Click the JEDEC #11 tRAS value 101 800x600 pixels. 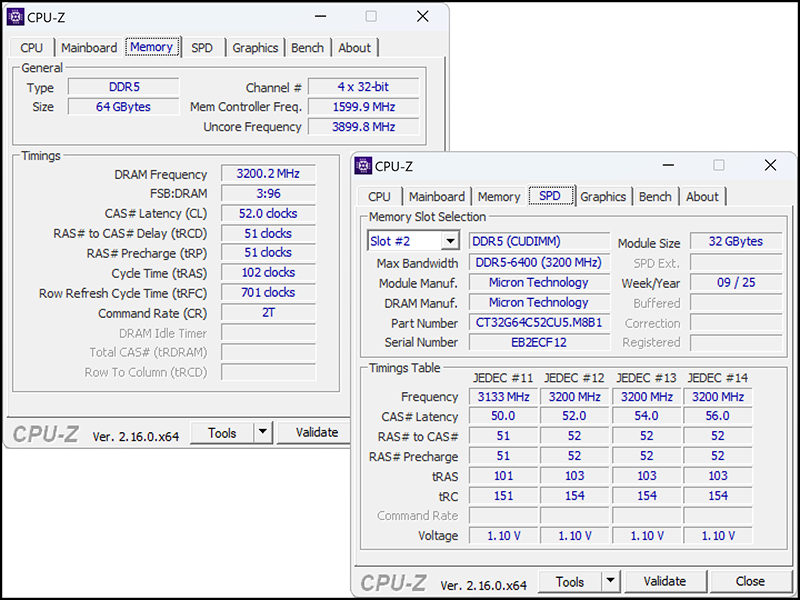click(504, 476)
